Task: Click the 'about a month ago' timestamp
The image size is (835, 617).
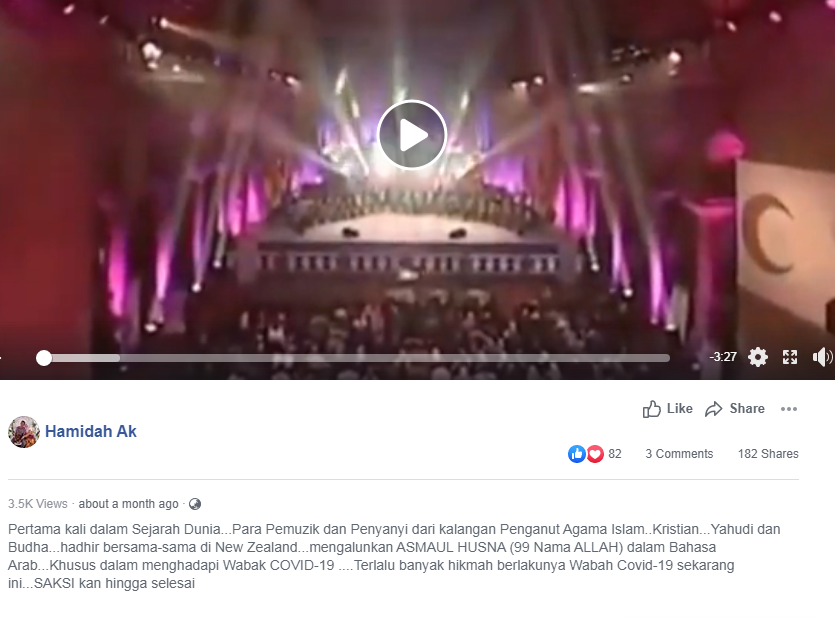Action: [128, 504]
